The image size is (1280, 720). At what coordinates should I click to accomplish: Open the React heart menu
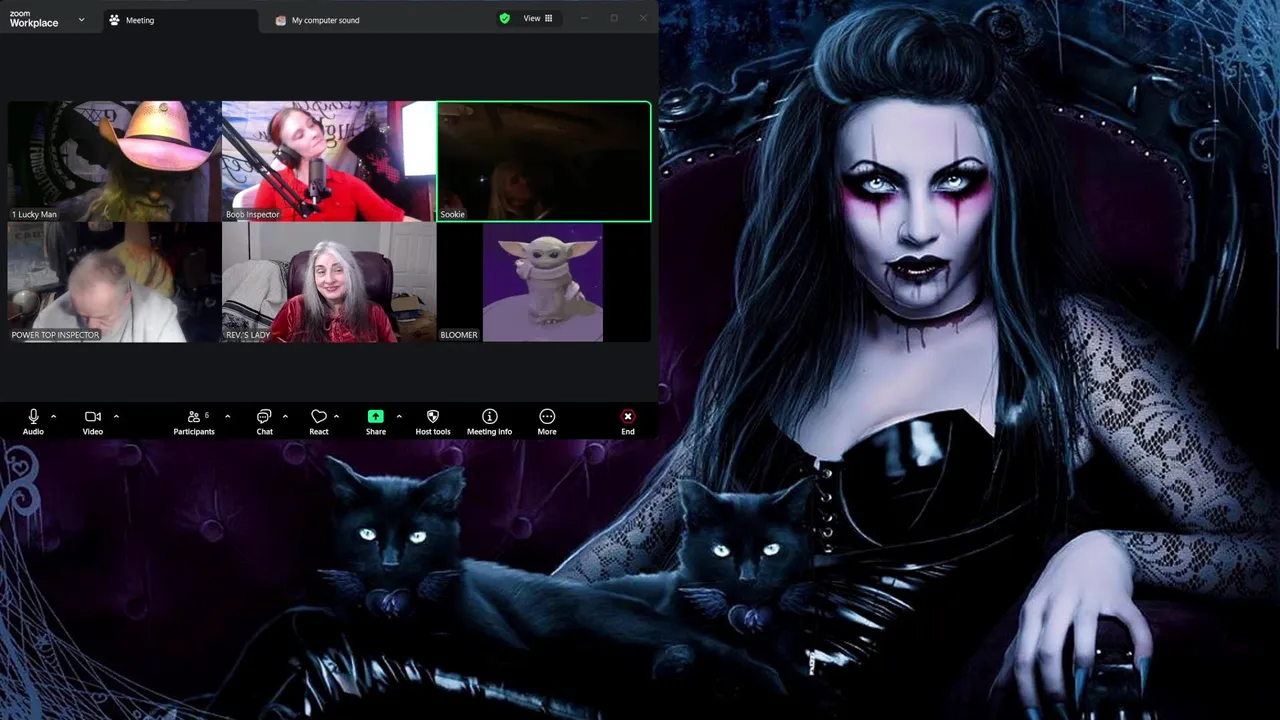point(319,421)
